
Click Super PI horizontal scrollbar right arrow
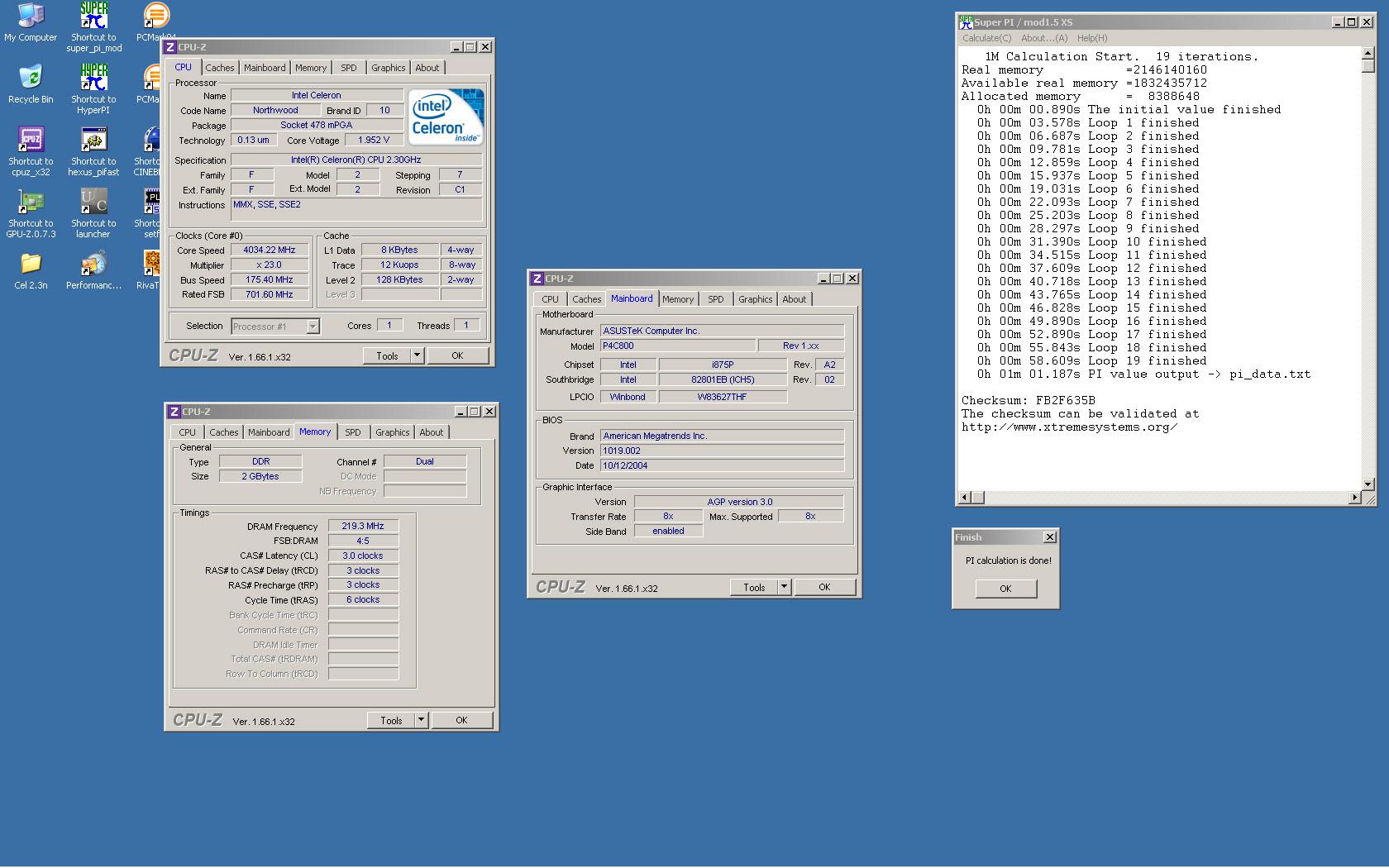pyautogui.click(x=1354, y=498)
